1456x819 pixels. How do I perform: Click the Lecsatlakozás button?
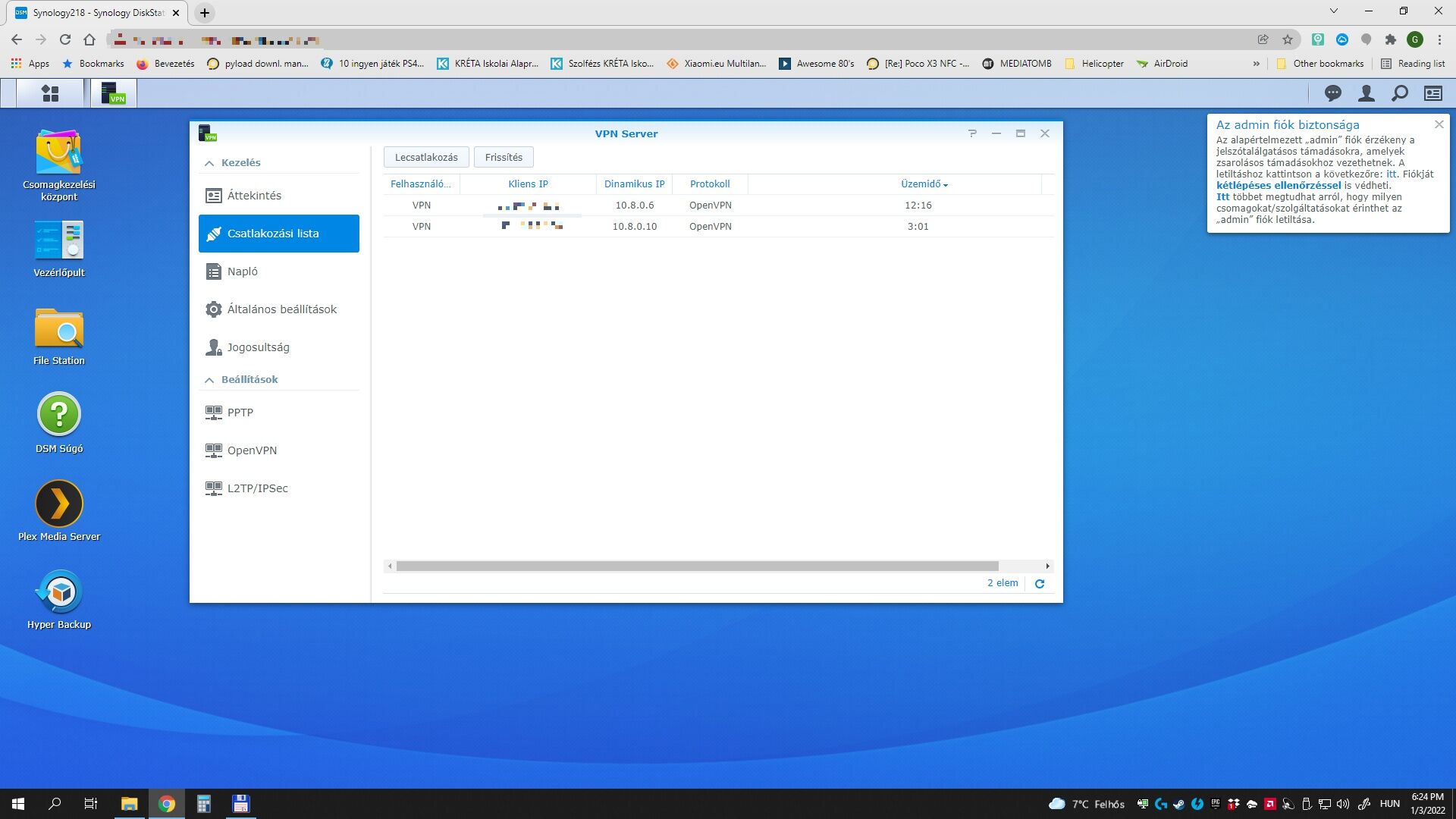pos(426,157)
